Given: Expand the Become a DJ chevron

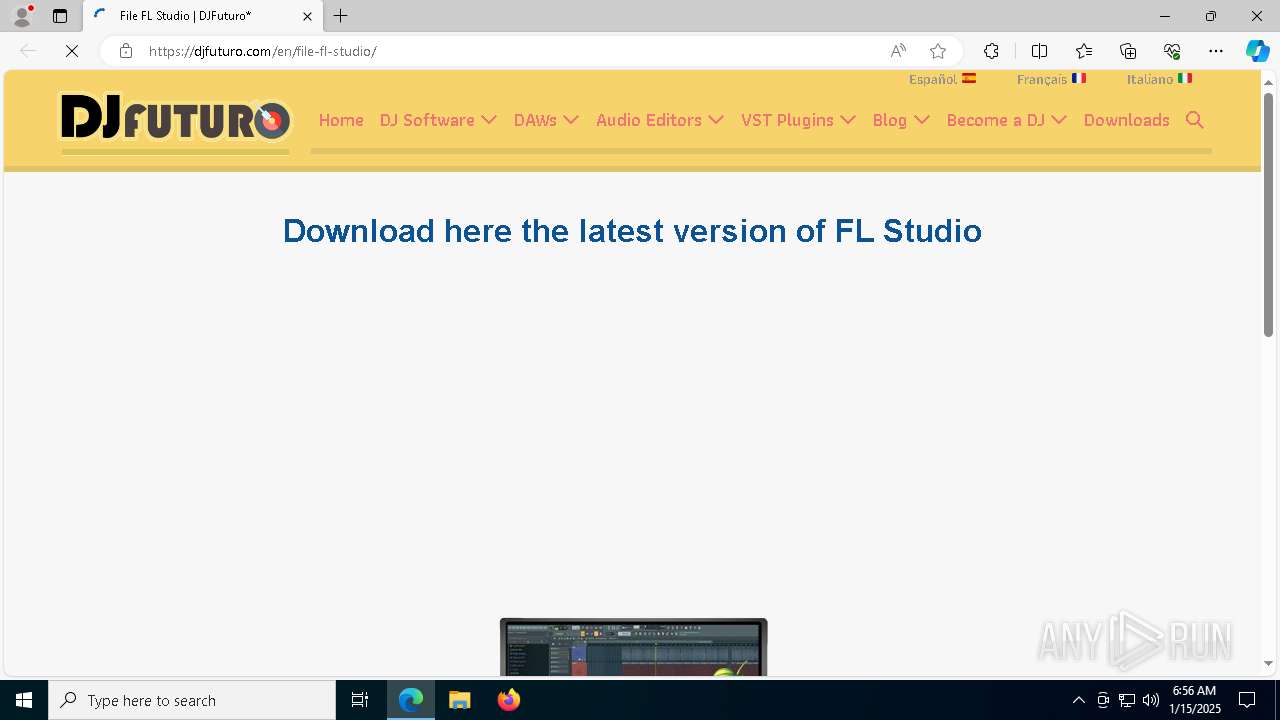Looking at the screenshot, I should [x=1059, y=120].
